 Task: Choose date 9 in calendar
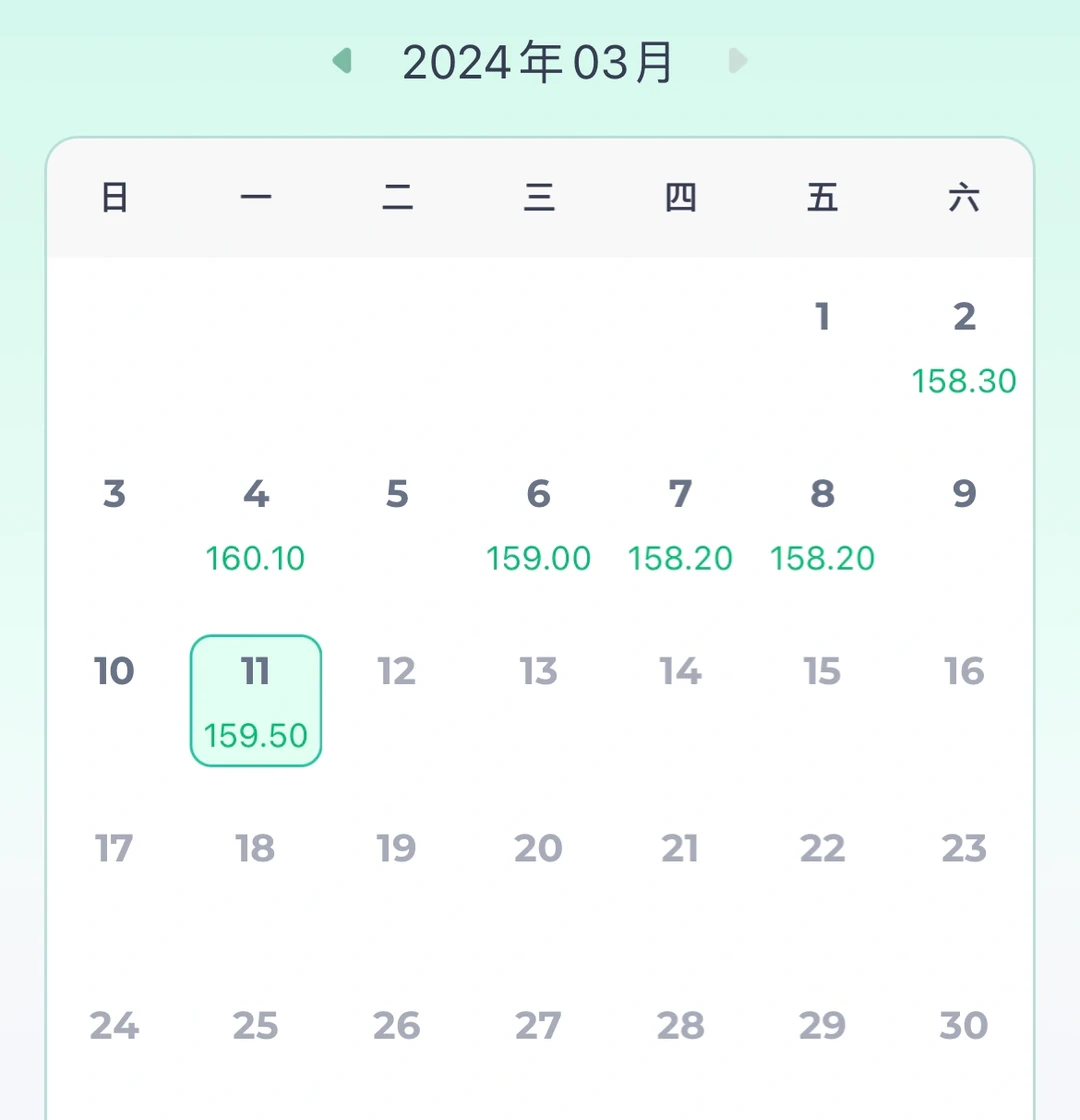pos(964,494)
